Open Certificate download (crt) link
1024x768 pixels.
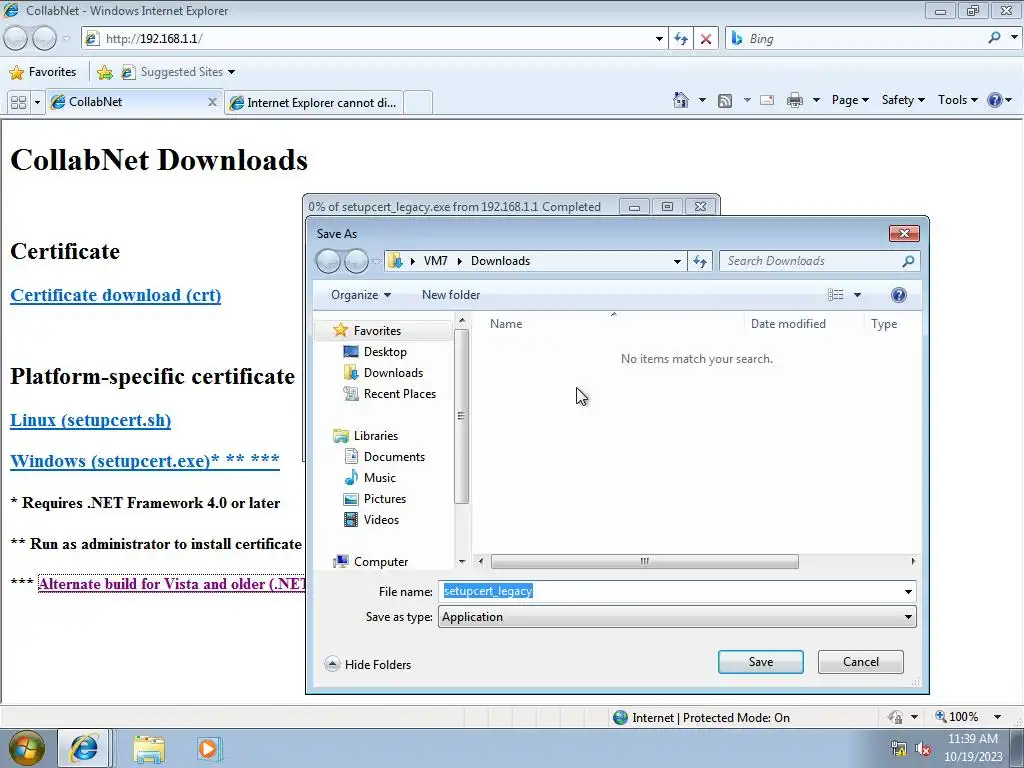[x=116, y=295]
